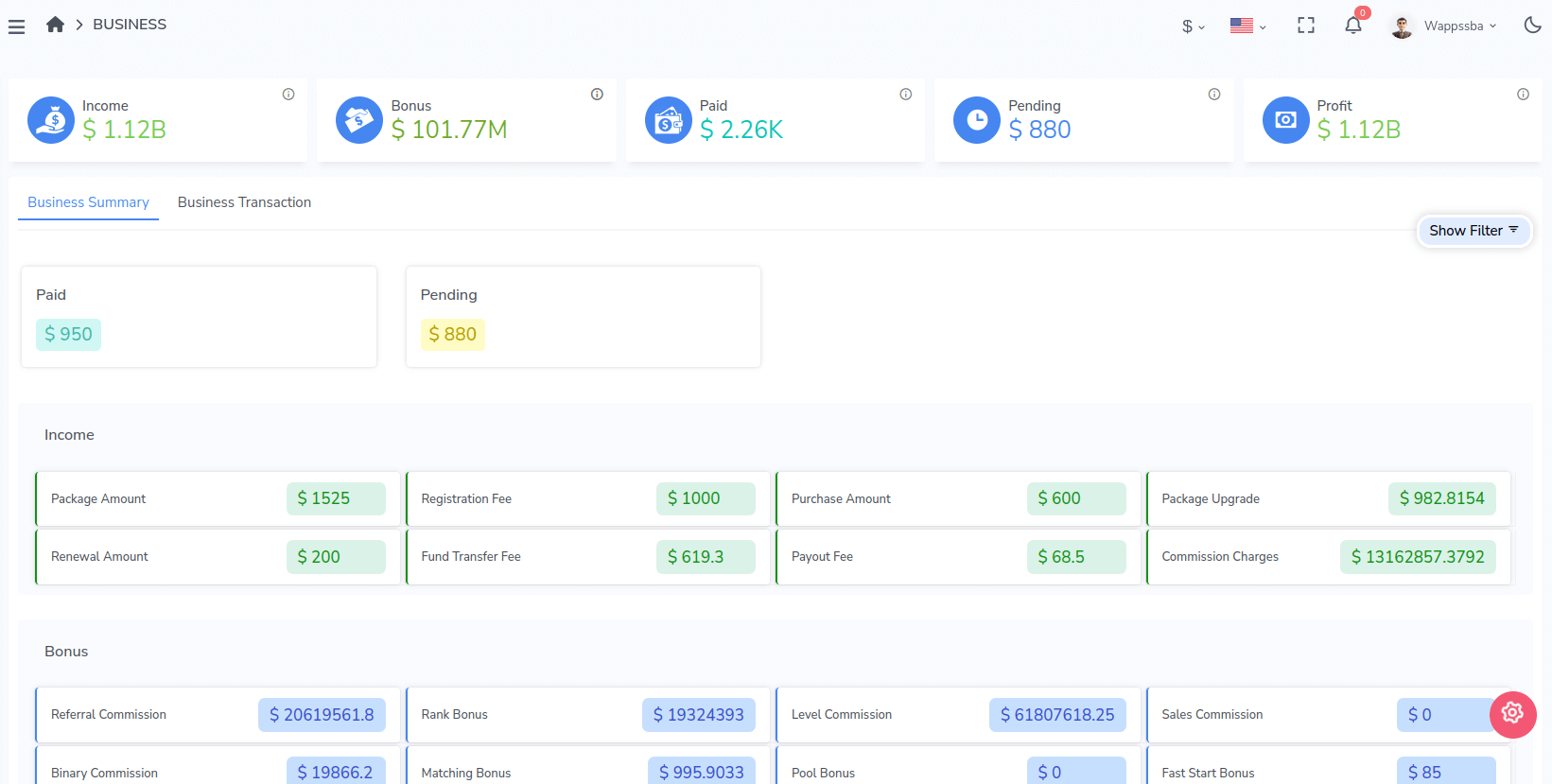
Task: Open the red settings gear button
Action: point(1513,714)
